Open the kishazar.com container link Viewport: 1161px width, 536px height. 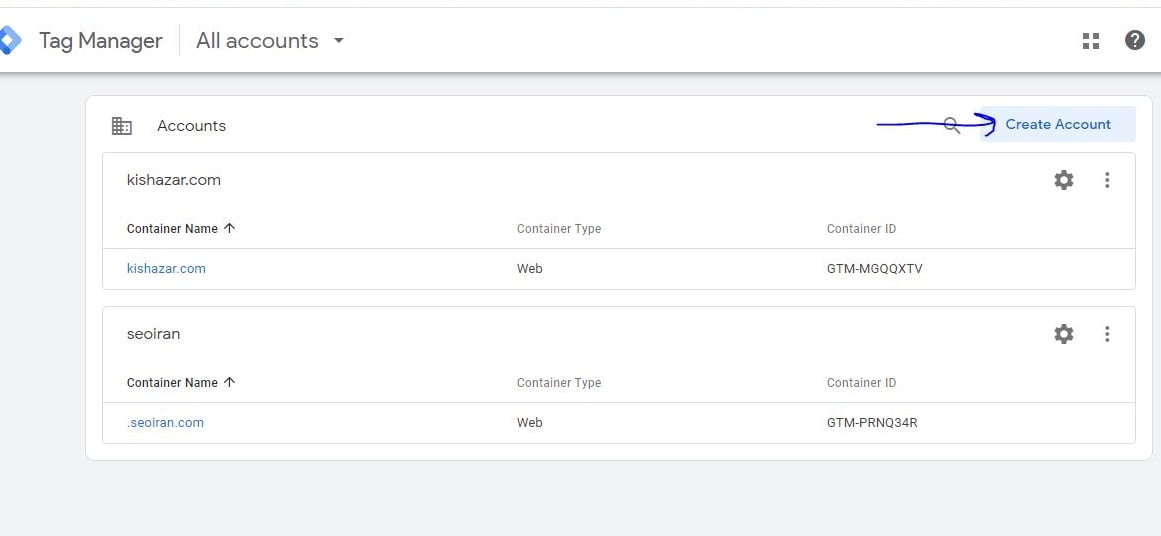point(167,269)
